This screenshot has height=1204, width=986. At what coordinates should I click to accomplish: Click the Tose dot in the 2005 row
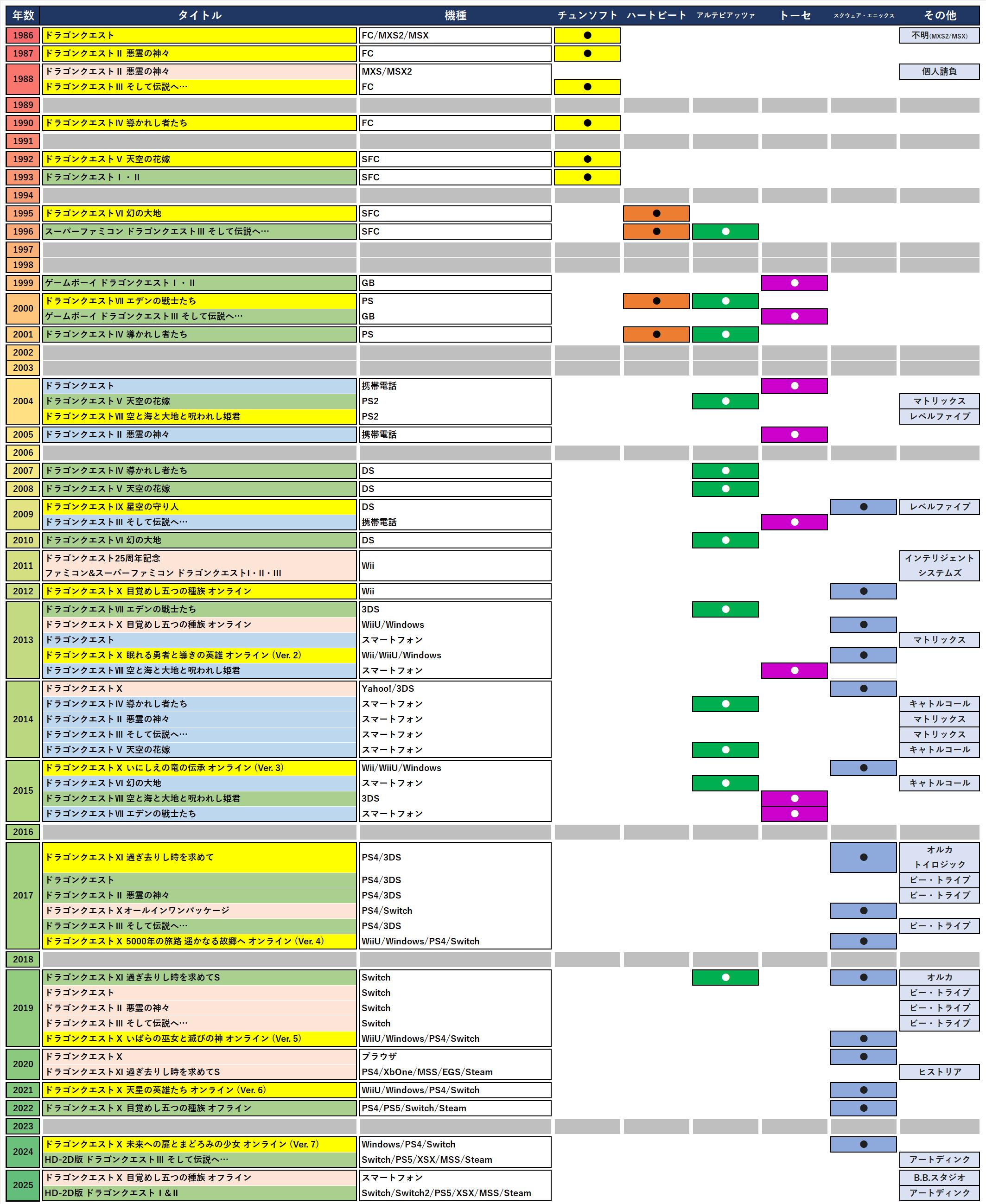pyautogui.click(x=794, y=434)
